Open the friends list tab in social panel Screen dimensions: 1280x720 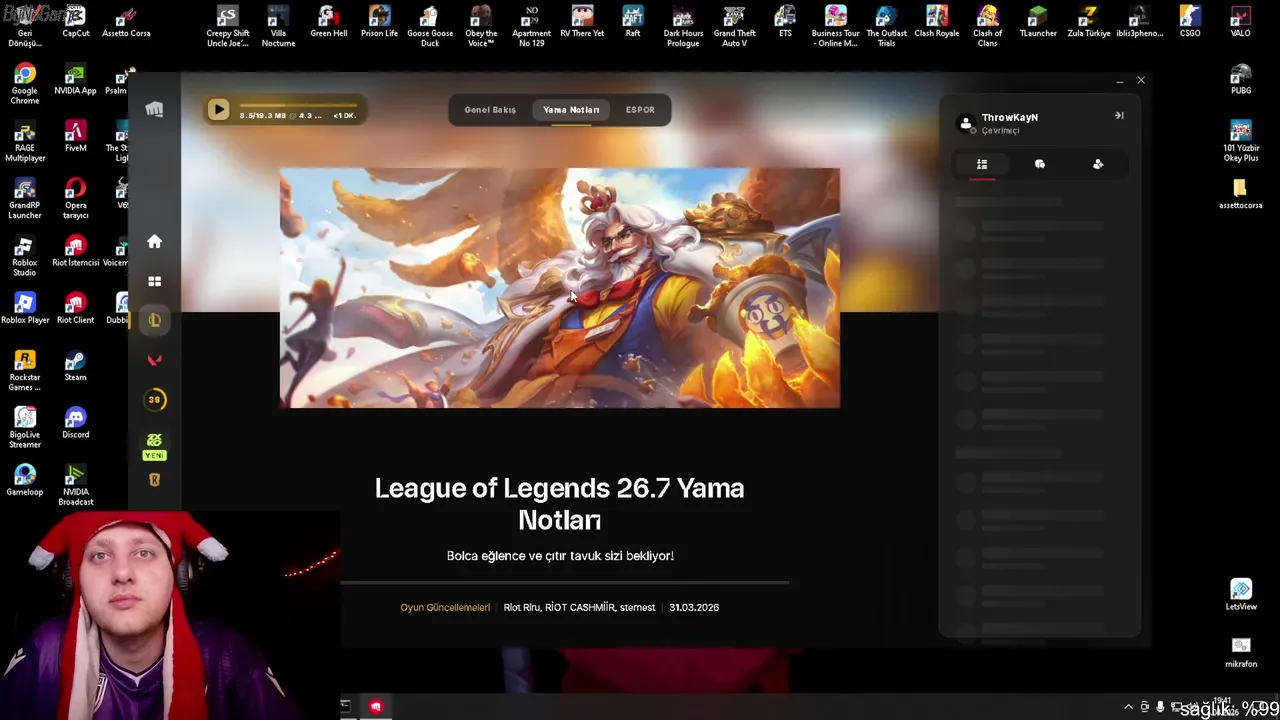[x=982, y=164]
